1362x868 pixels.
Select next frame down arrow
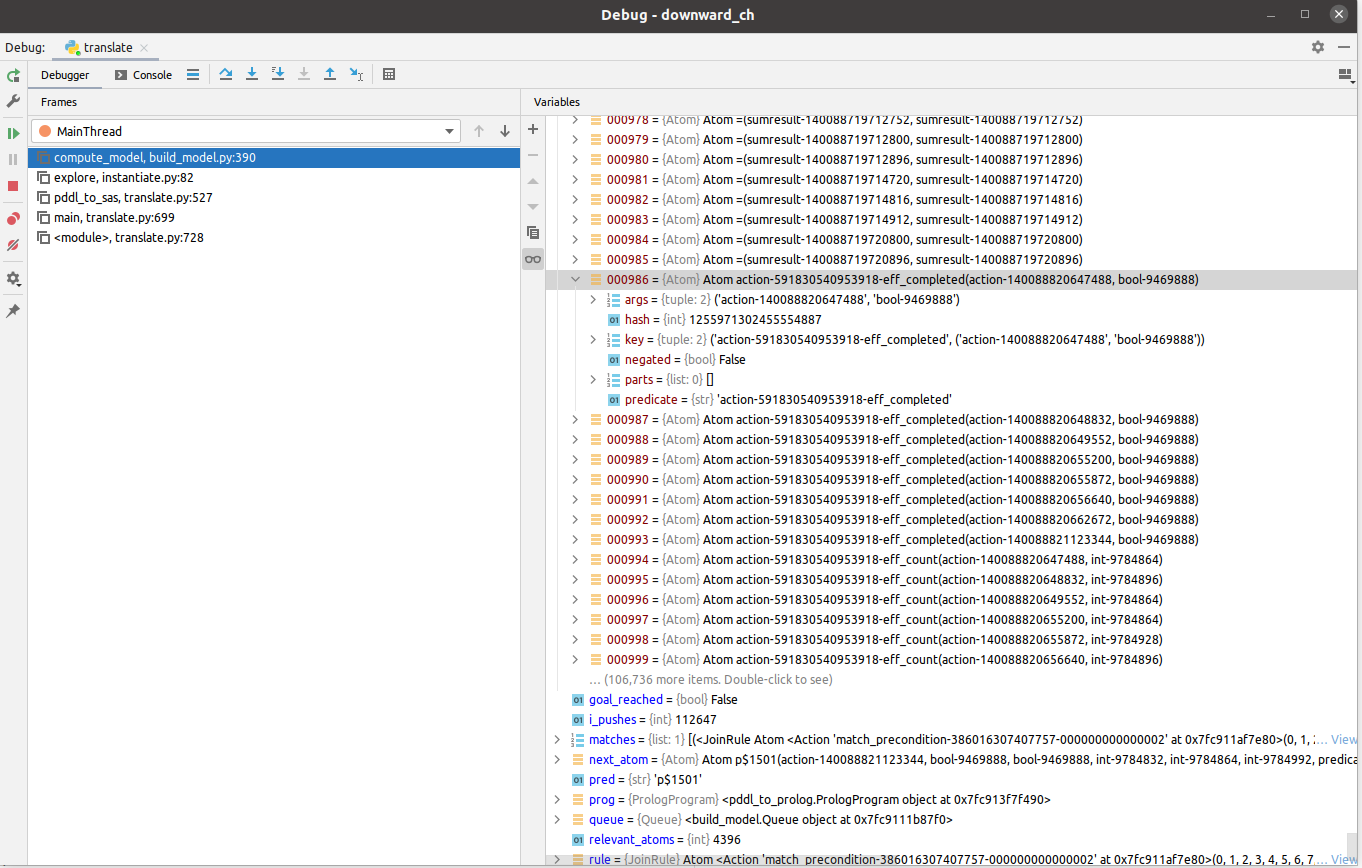505,131
